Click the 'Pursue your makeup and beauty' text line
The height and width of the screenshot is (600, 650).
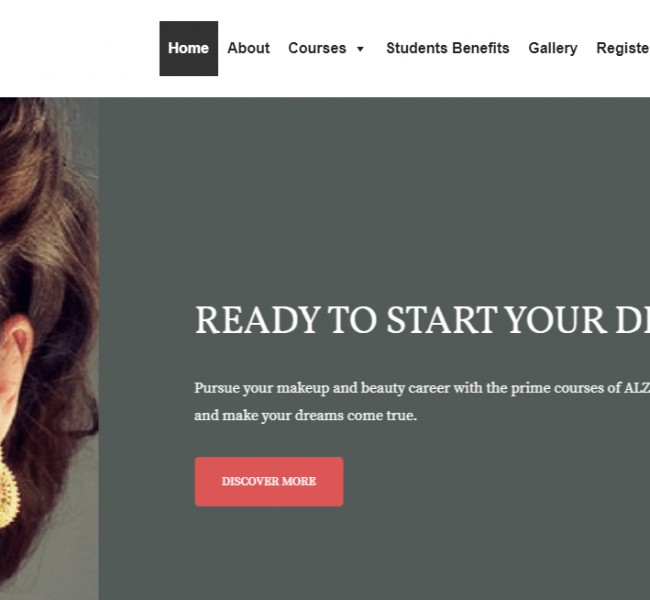click(422, 389)
